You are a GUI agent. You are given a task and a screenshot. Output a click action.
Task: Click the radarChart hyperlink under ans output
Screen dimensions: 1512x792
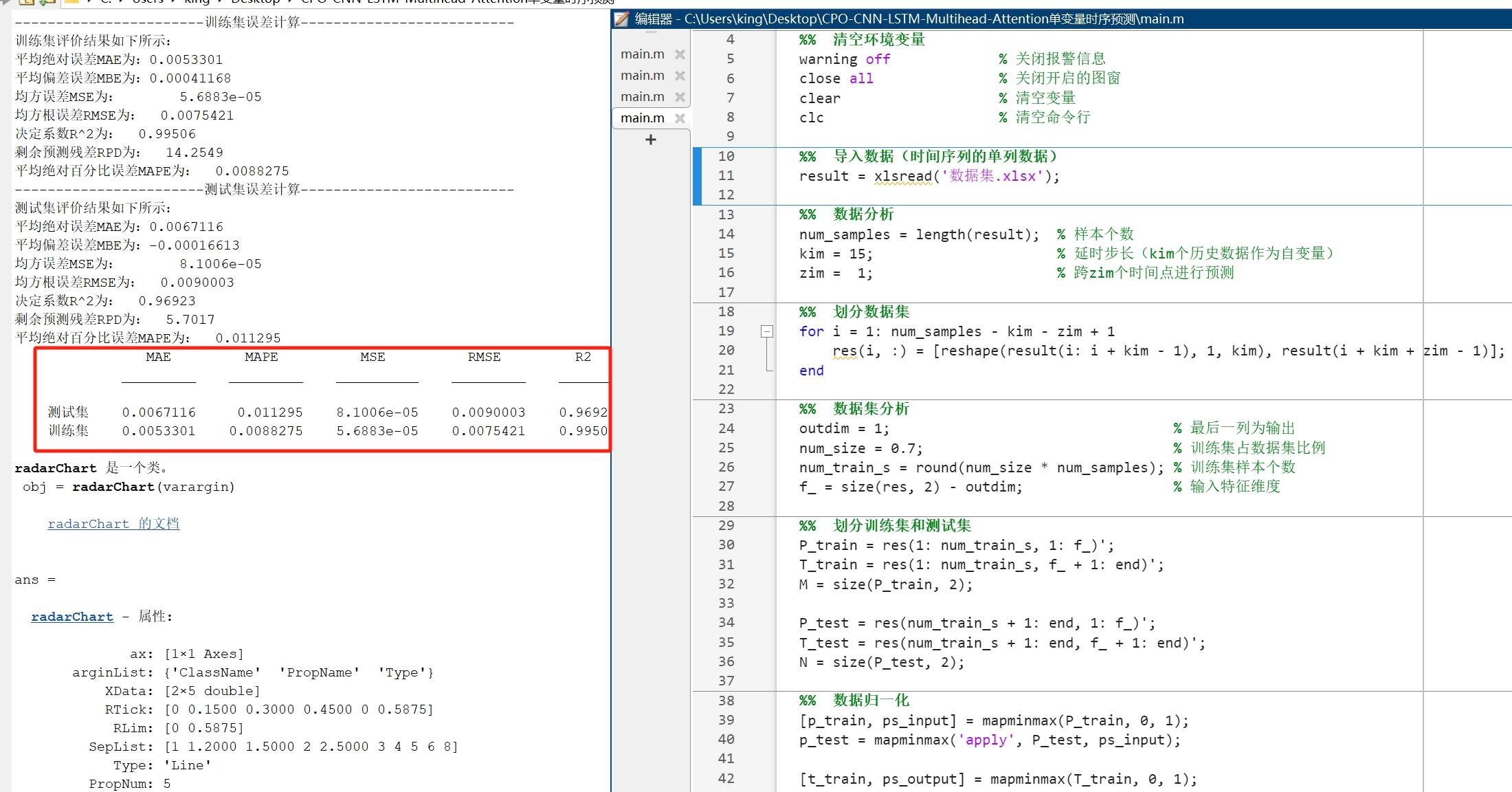coord(72,617)
